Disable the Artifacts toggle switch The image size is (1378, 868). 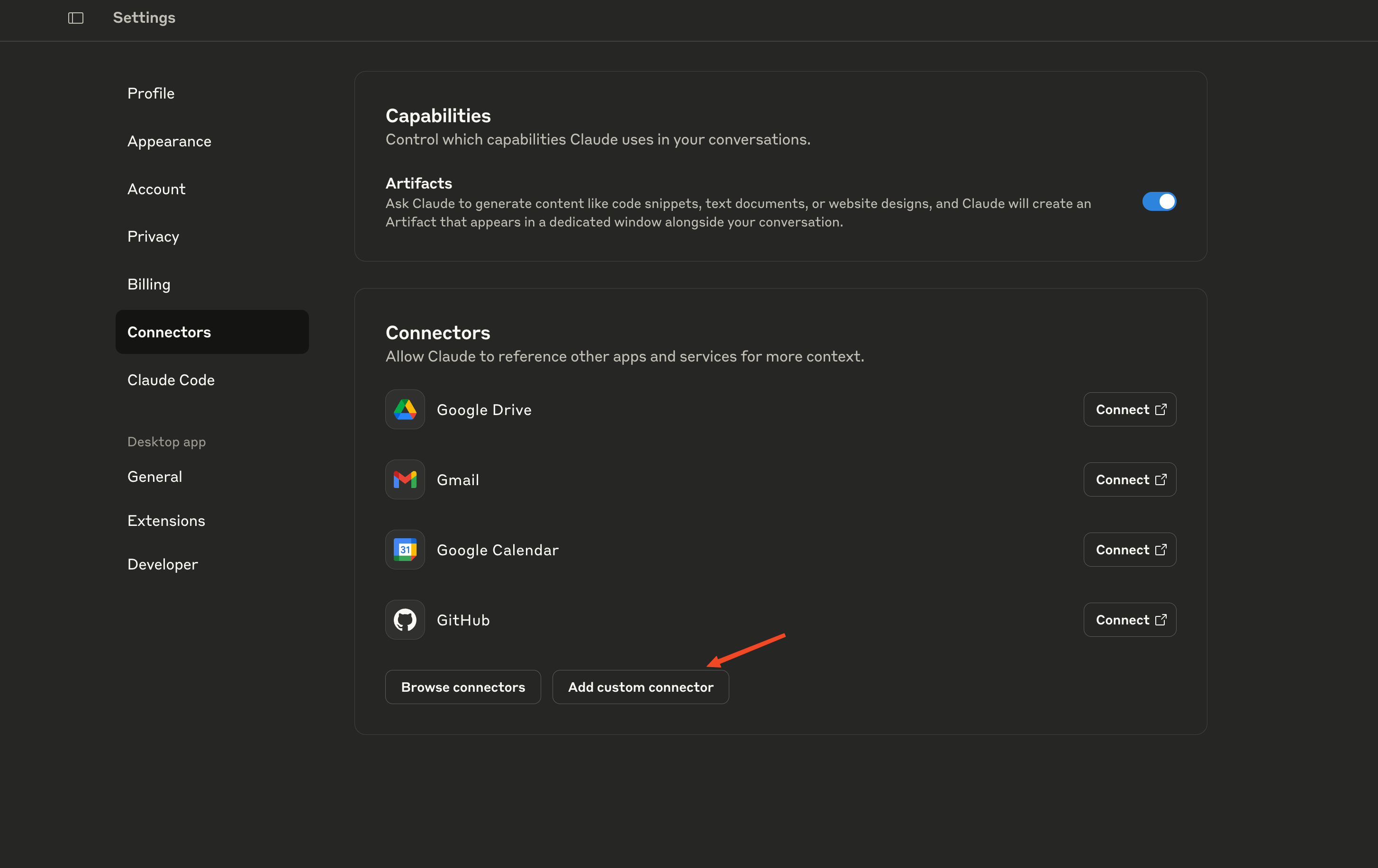click(x=1158, y=201)
